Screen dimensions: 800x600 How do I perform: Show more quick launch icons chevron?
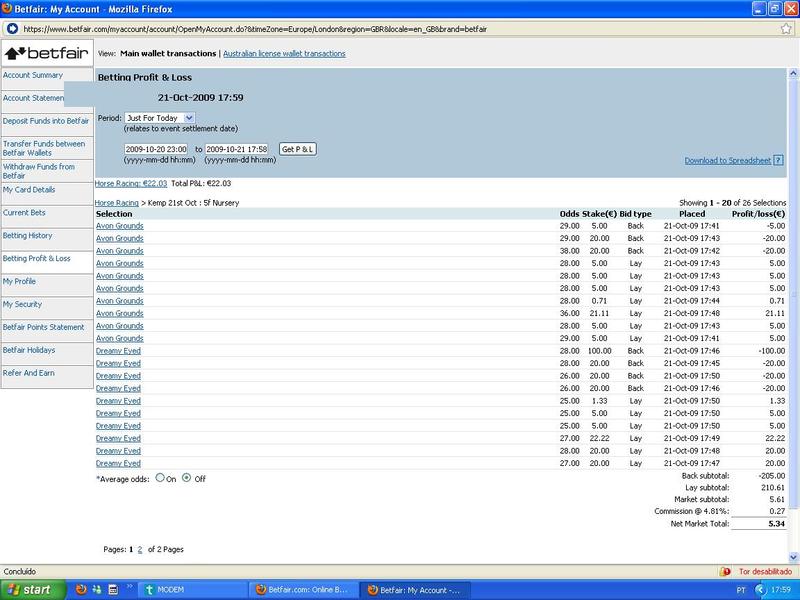pyautogui.click(x=129, y=587)
